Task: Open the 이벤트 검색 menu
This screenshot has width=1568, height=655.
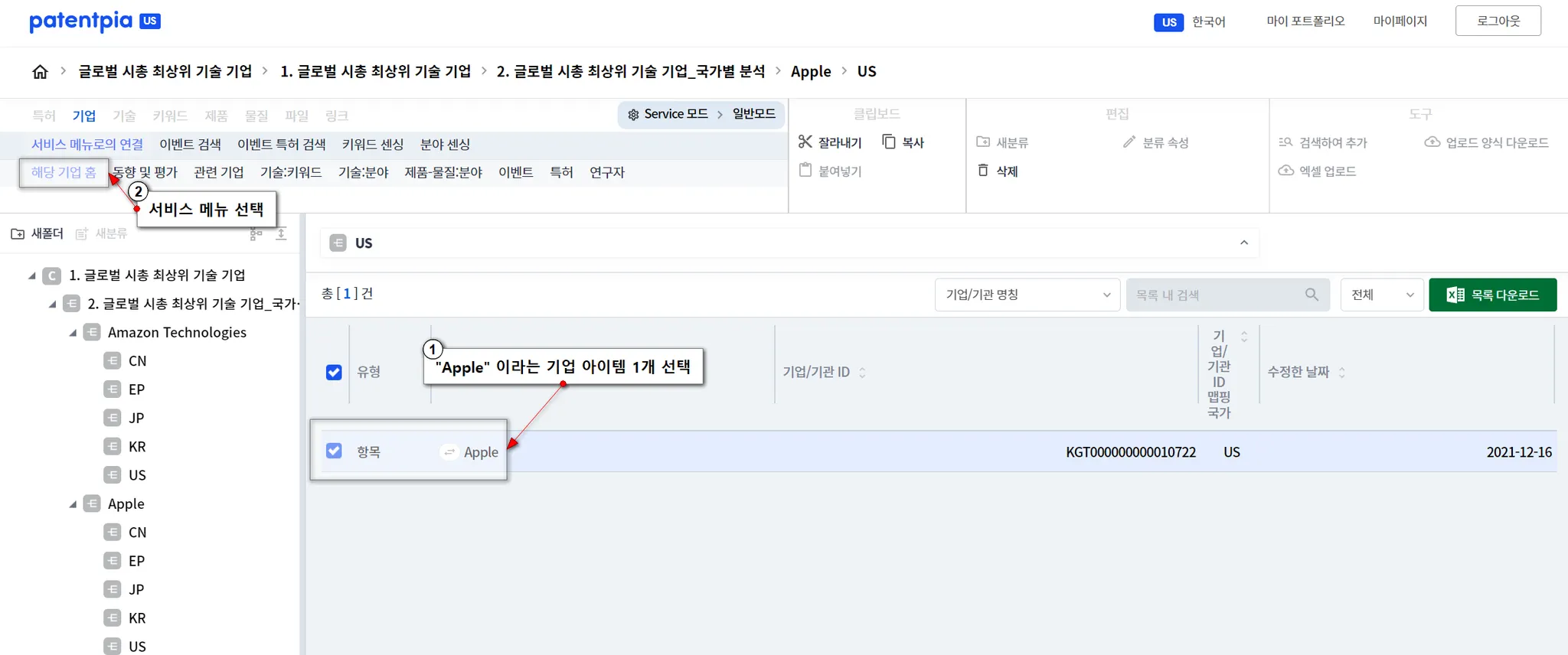Action: tap(190, 144)
